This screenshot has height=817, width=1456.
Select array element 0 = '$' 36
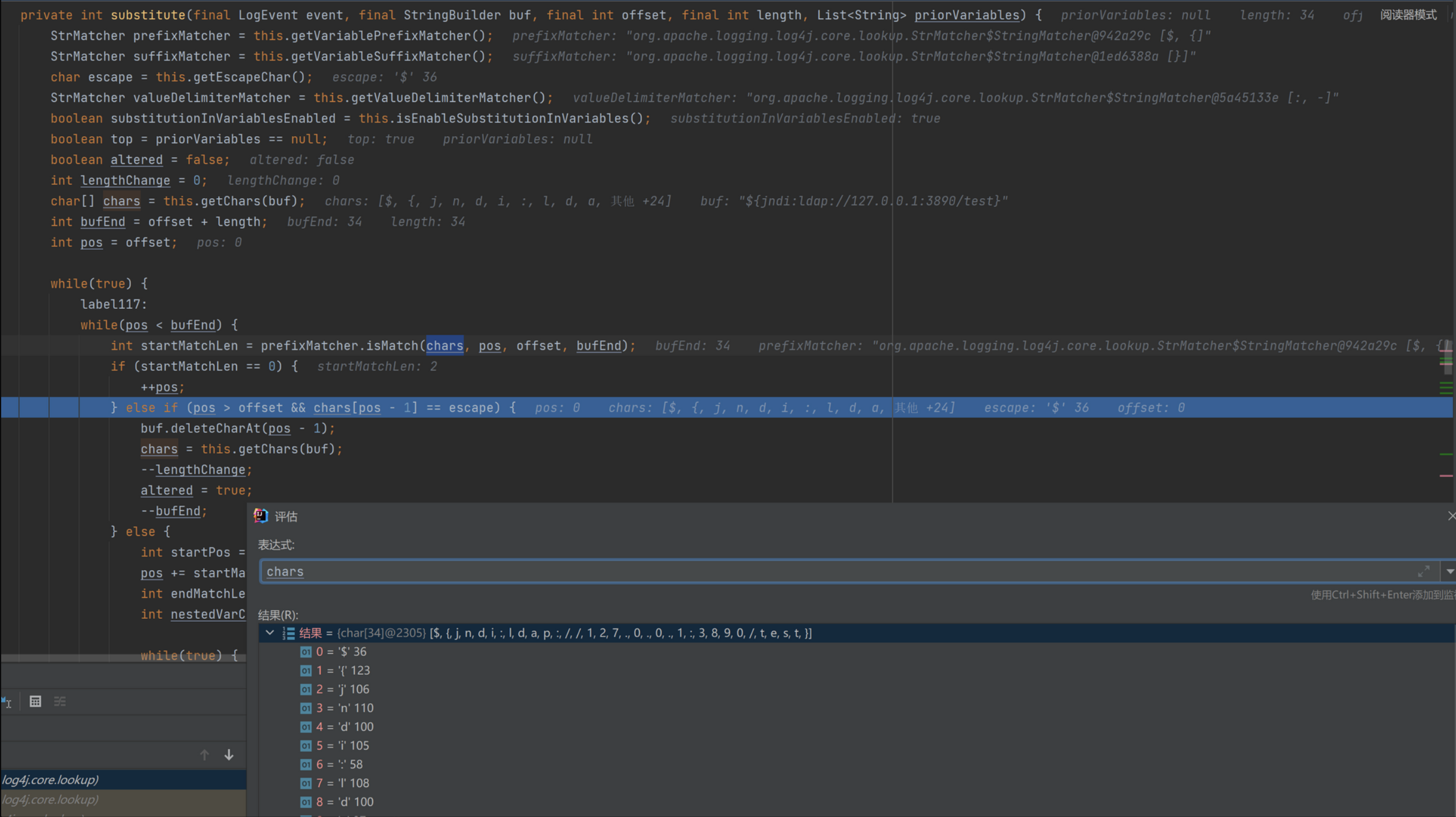[x=341, y=652]
